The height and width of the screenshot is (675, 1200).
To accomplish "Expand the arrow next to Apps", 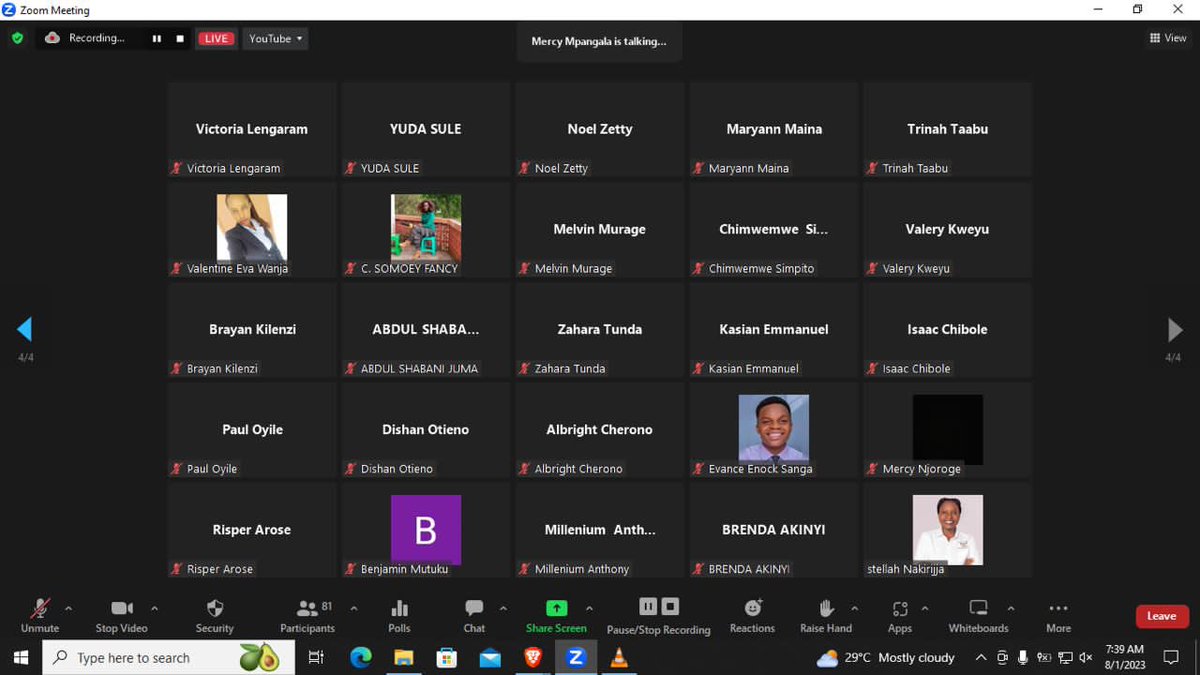I will tap(925, 608).
